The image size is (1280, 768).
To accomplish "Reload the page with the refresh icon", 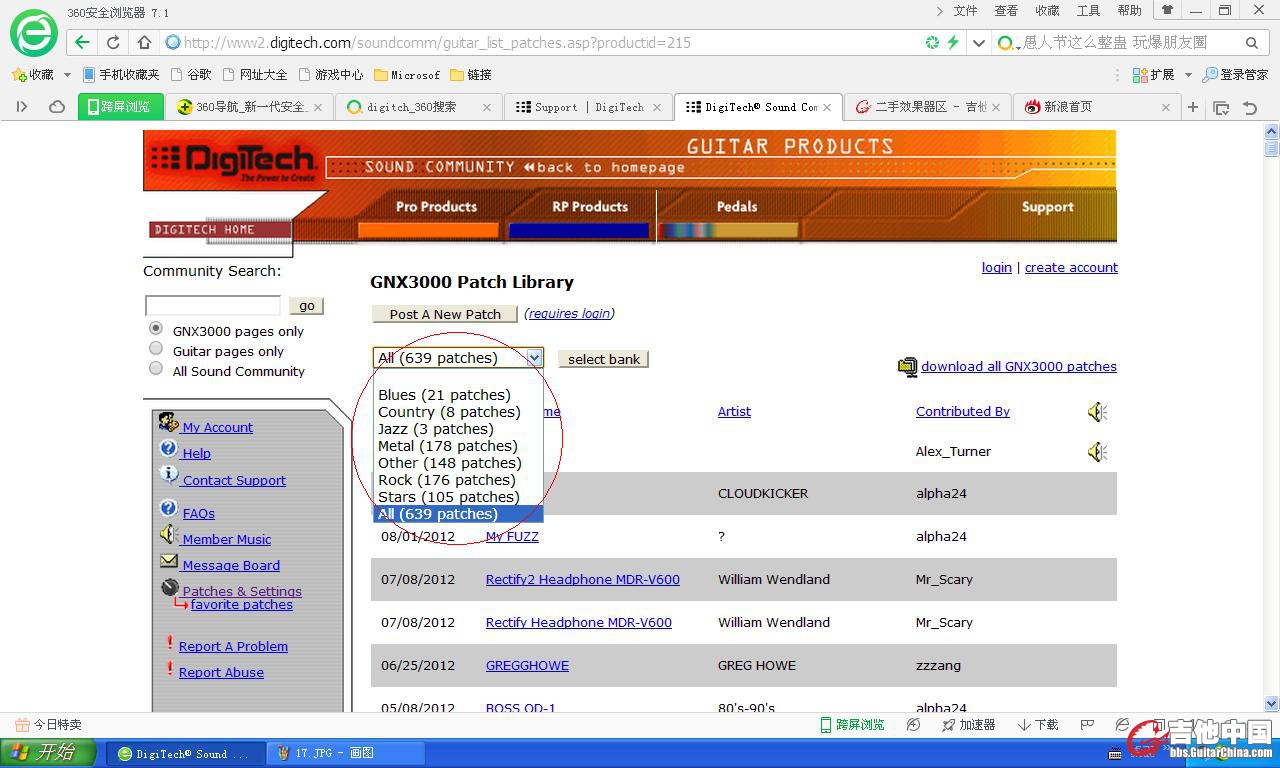I will pos(113,42).
